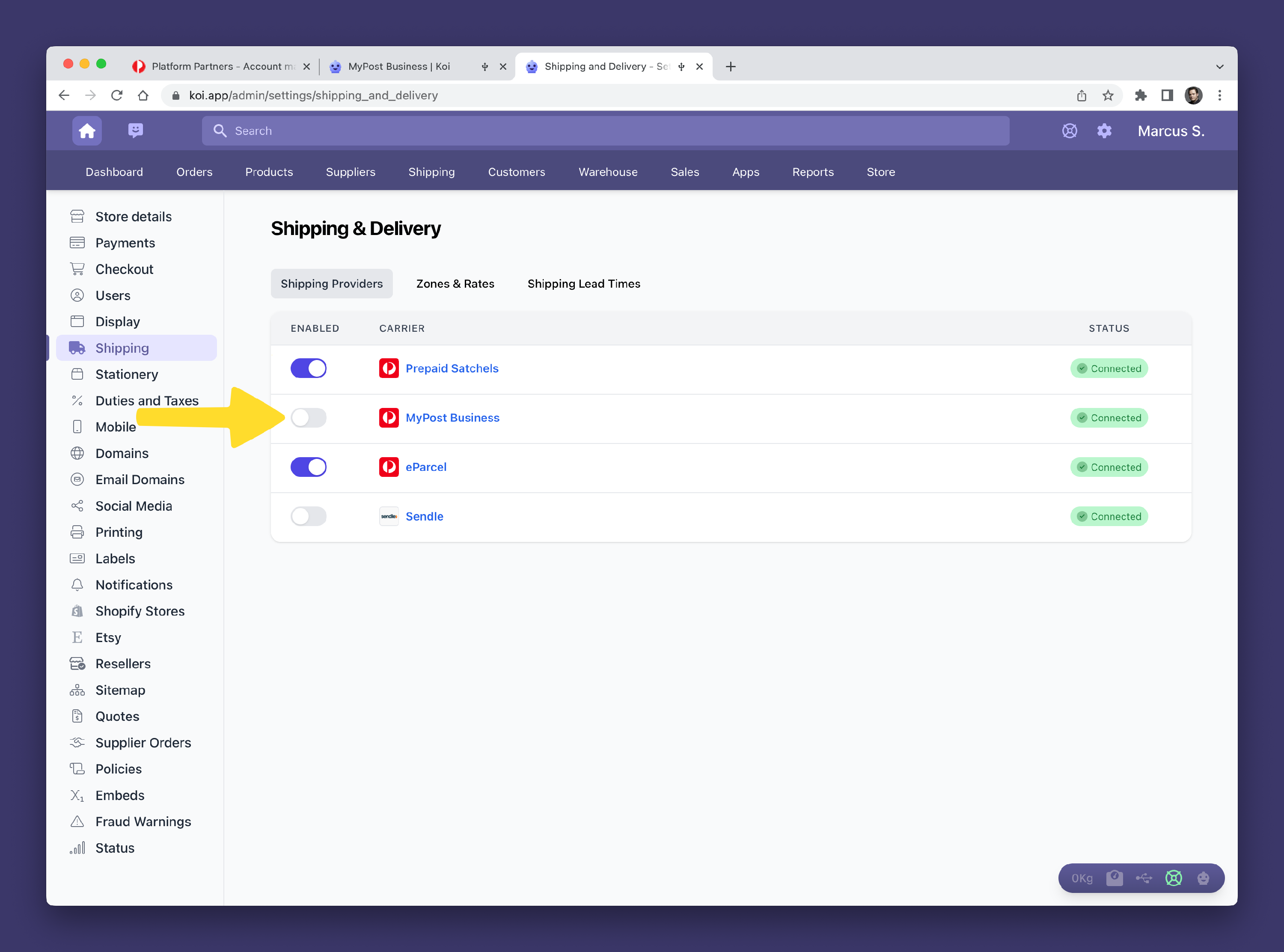Open the chat message icon in header
This screenshot has height=952, width=1284.
[135, 130]
